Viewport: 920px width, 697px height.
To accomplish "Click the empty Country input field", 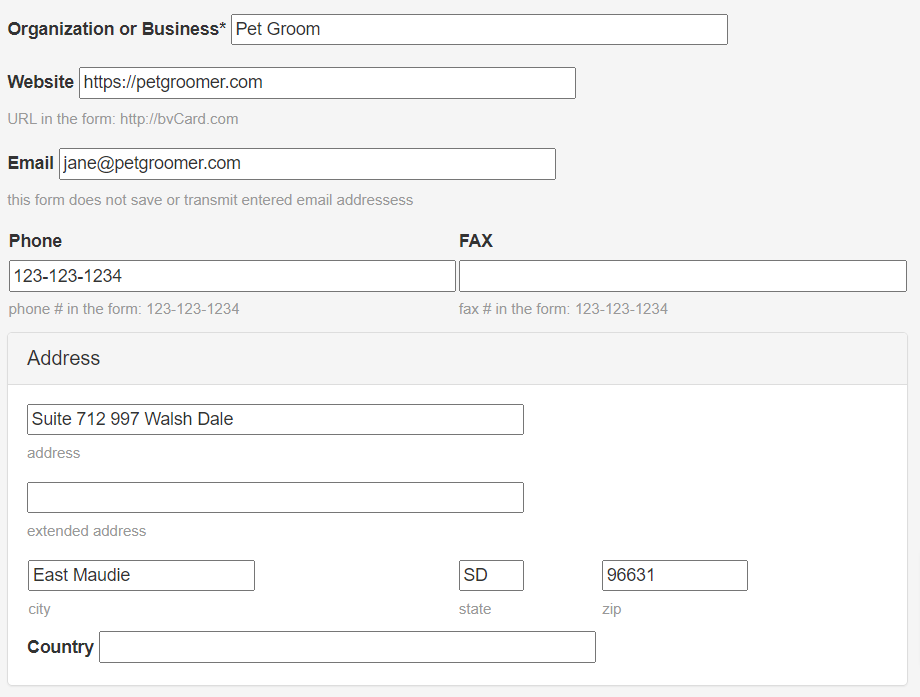I will tap(347, 647).
